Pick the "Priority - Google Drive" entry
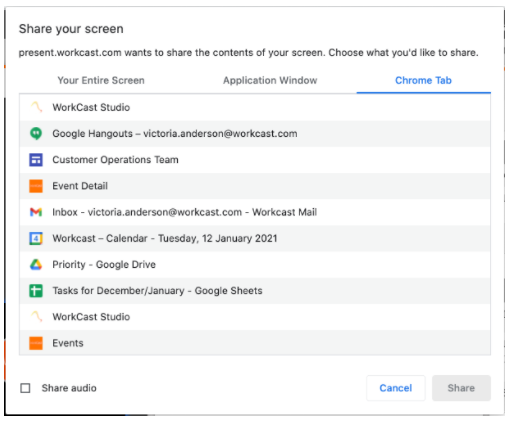 pyautogui.click(x=255, y=265)
